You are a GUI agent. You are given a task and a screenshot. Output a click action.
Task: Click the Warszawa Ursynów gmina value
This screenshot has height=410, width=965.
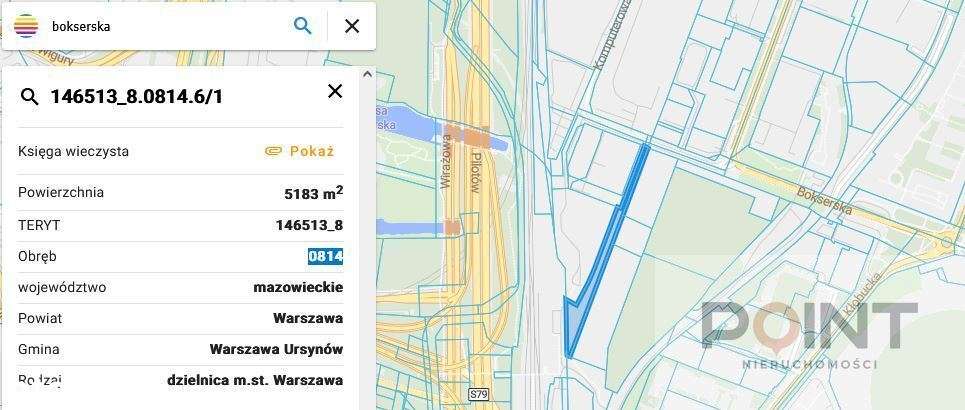click(276, 349)
